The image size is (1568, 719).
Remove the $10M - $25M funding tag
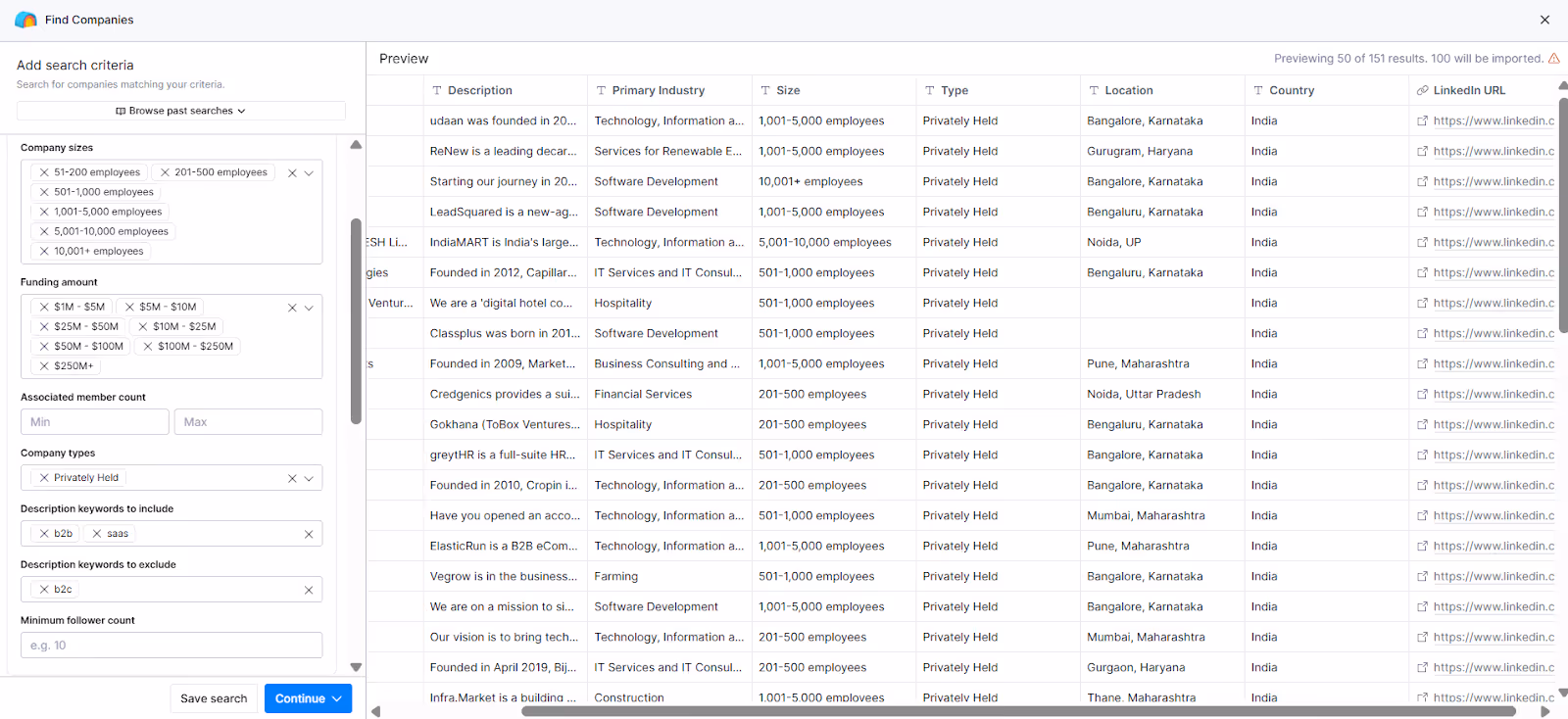click(x=143, y=326)
